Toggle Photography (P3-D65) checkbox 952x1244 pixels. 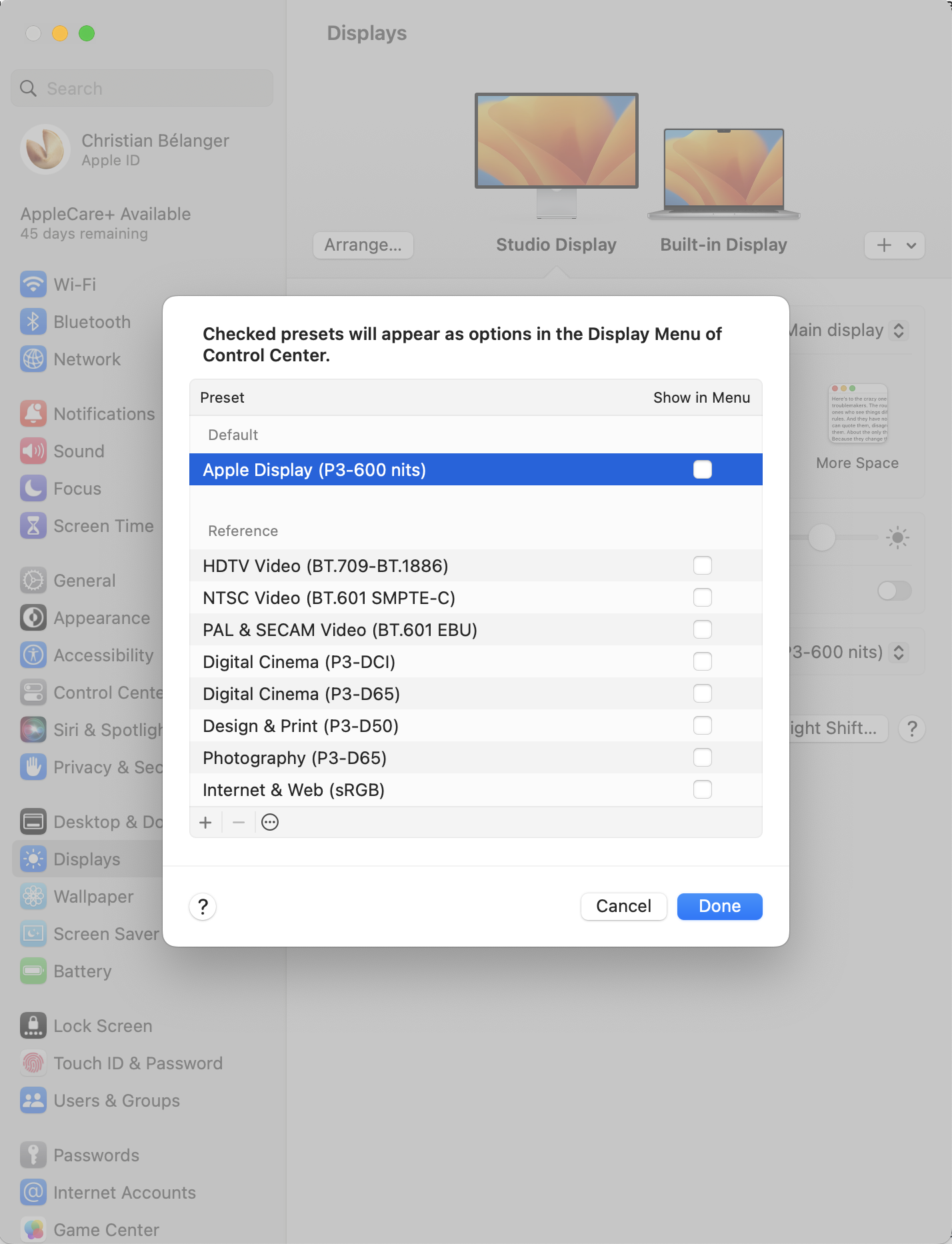703,758
